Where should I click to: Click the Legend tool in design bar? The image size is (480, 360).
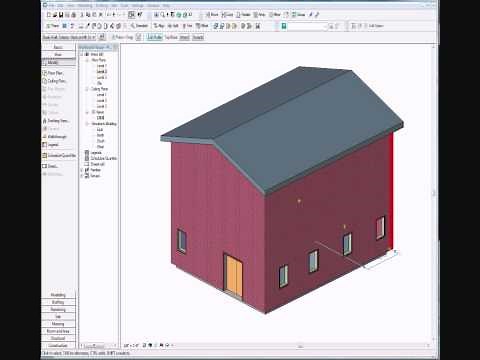(51, 145)
